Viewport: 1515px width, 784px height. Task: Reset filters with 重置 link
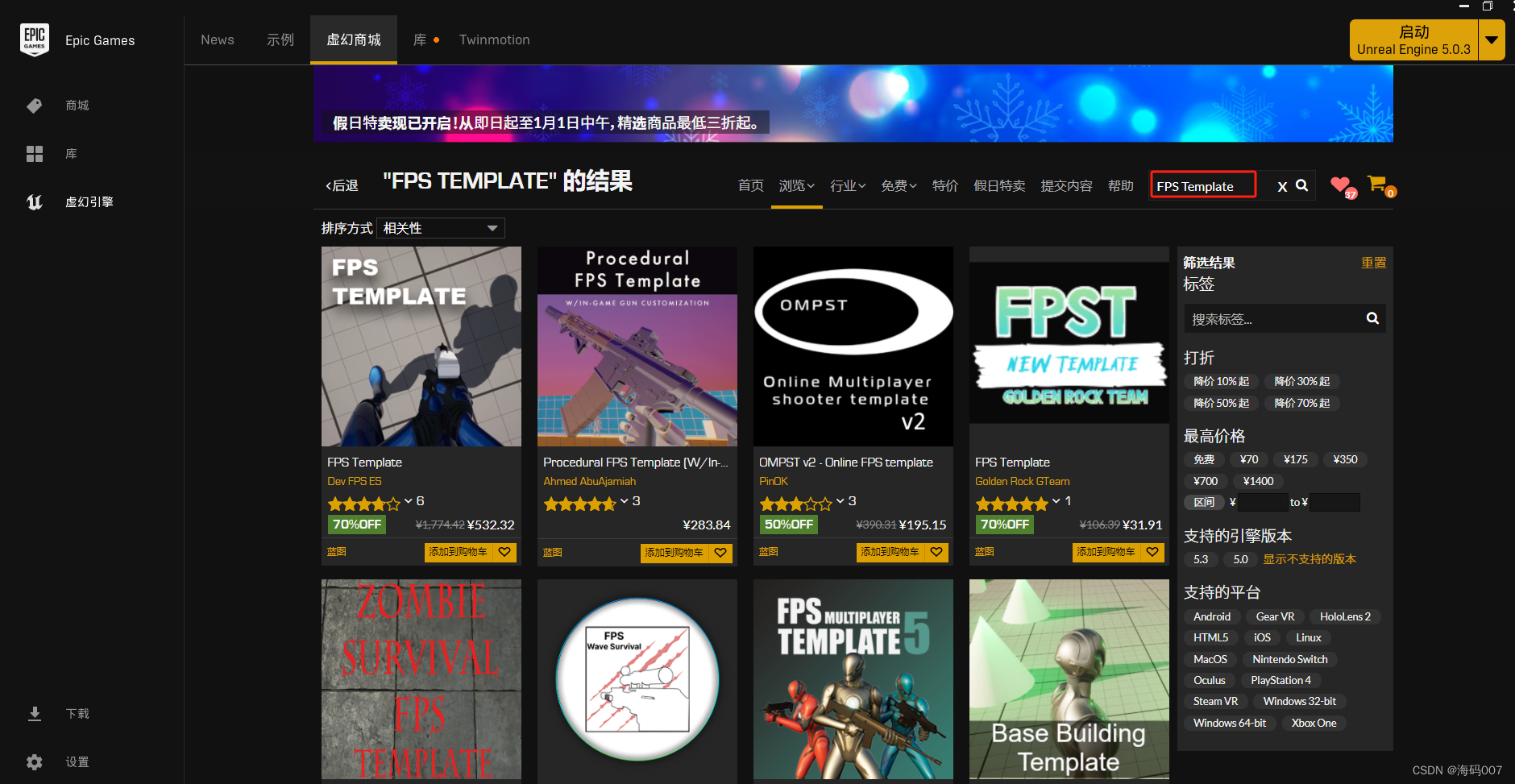pyautogui.click(x=1374, y=263)
